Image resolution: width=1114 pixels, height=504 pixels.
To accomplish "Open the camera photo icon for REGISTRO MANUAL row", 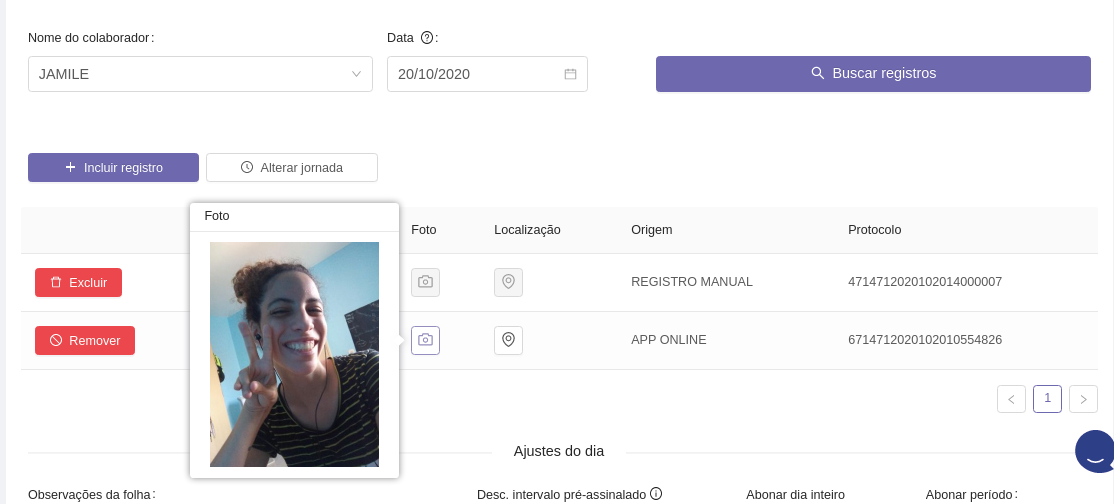I will pyautogui.click(x=425, y=282).
